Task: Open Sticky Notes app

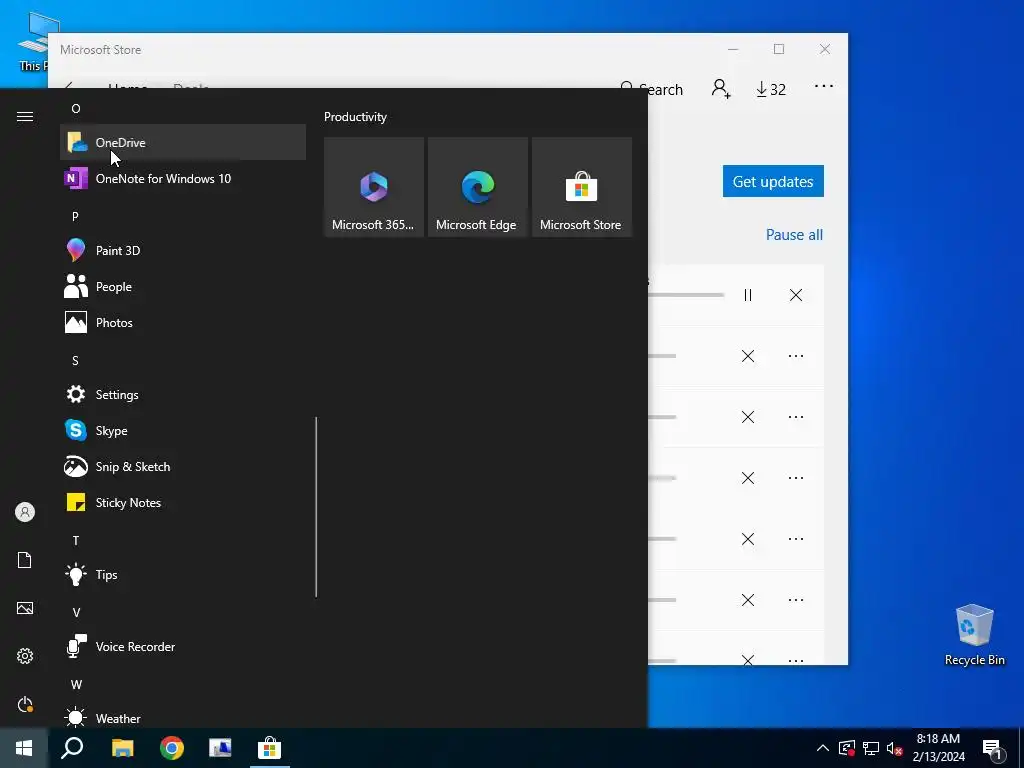Action: tap(183, 502)
